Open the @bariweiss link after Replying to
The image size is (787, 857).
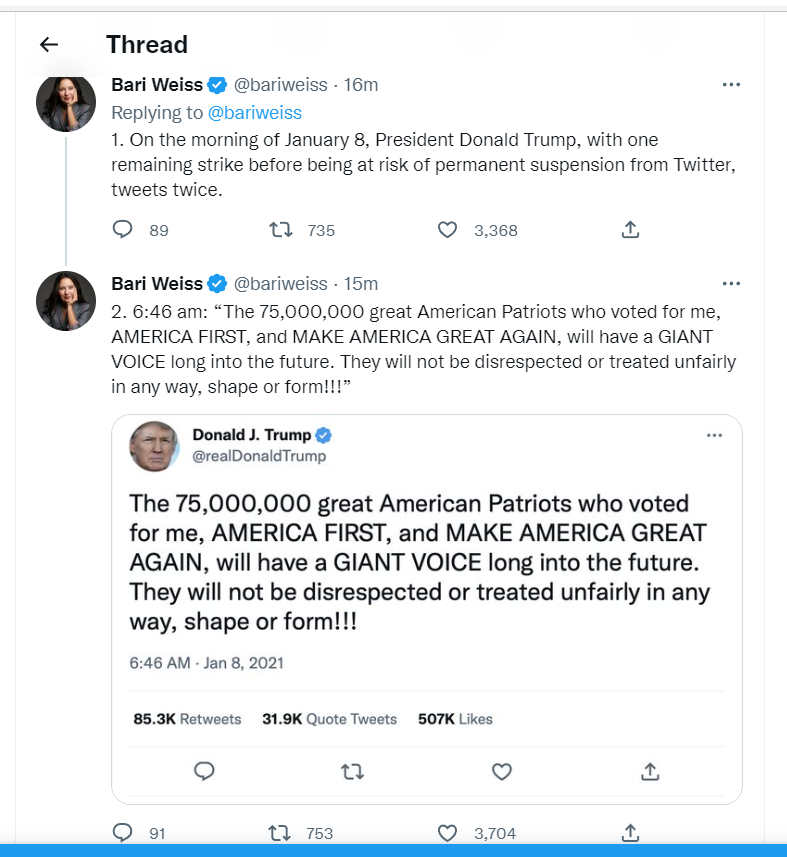click(255, 112)
